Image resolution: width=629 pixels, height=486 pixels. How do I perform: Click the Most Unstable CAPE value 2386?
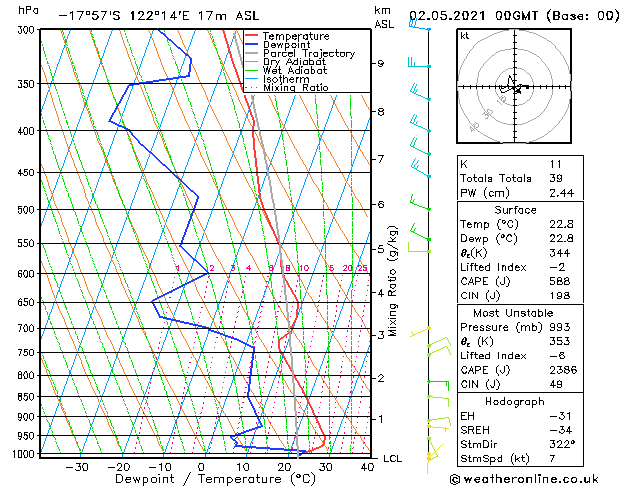563,370
